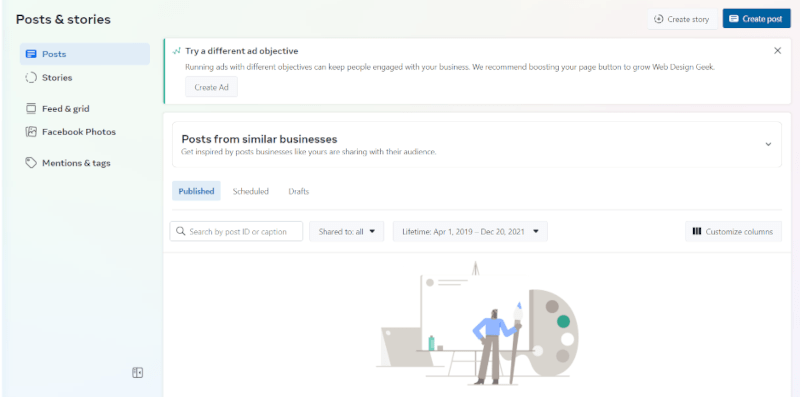
Task: Switch to the Scheduled tab
Action: [251, 191]
